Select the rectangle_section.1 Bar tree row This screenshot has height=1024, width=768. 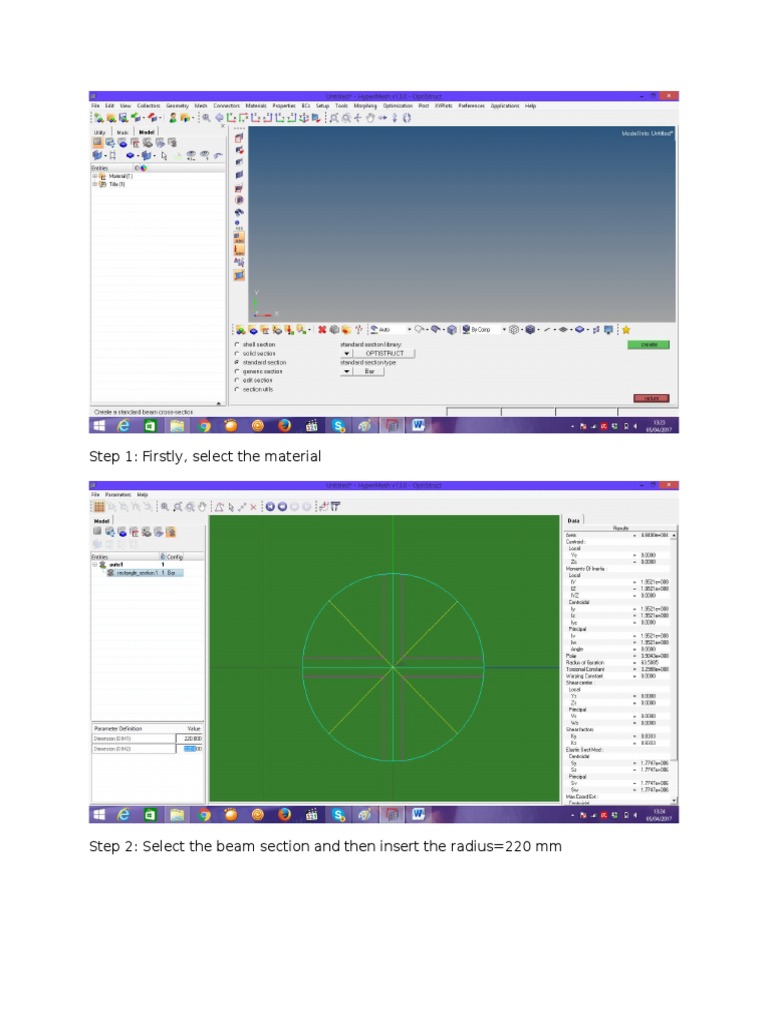145,573
